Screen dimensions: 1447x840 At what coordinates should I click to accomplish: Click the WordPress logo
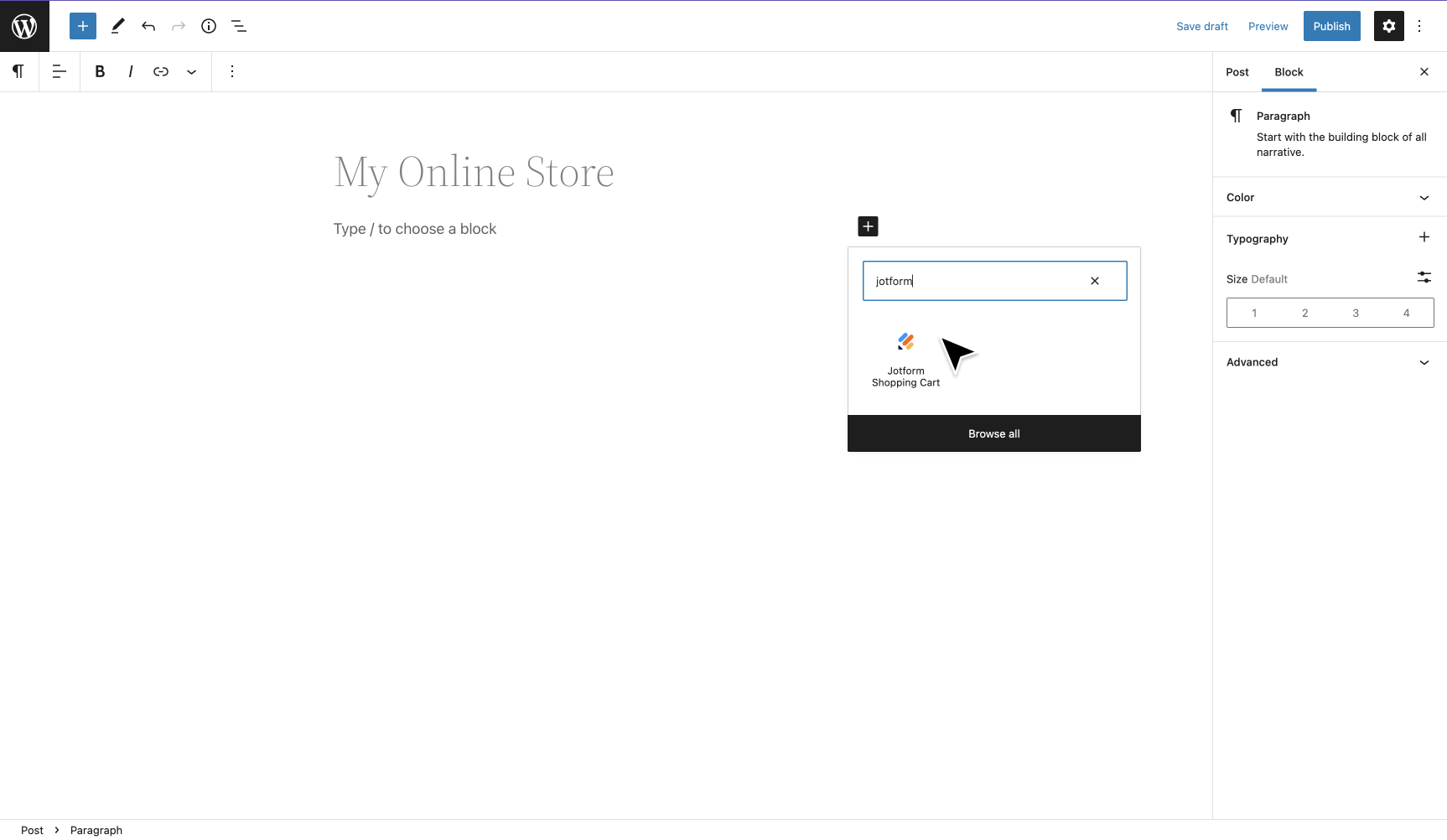tap(24, 26)
